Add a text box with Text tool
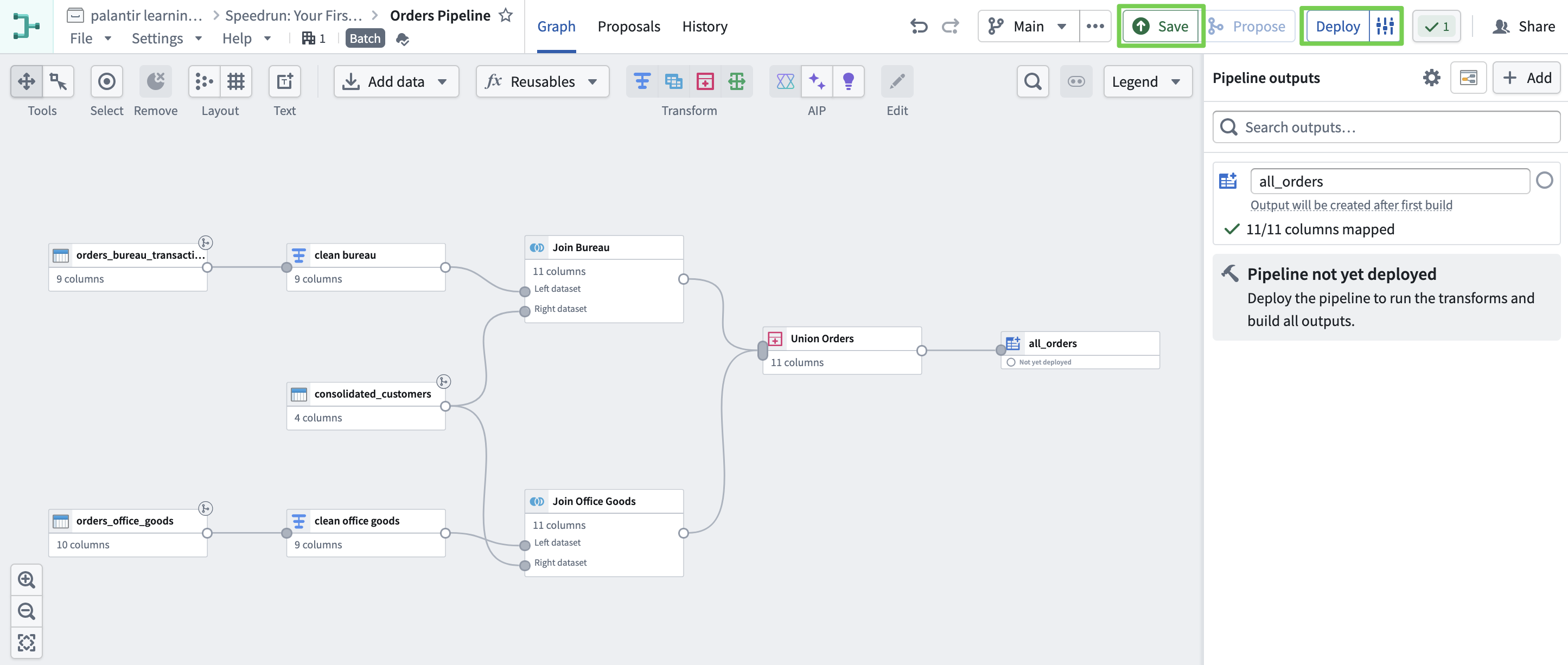 coord(284,81)
